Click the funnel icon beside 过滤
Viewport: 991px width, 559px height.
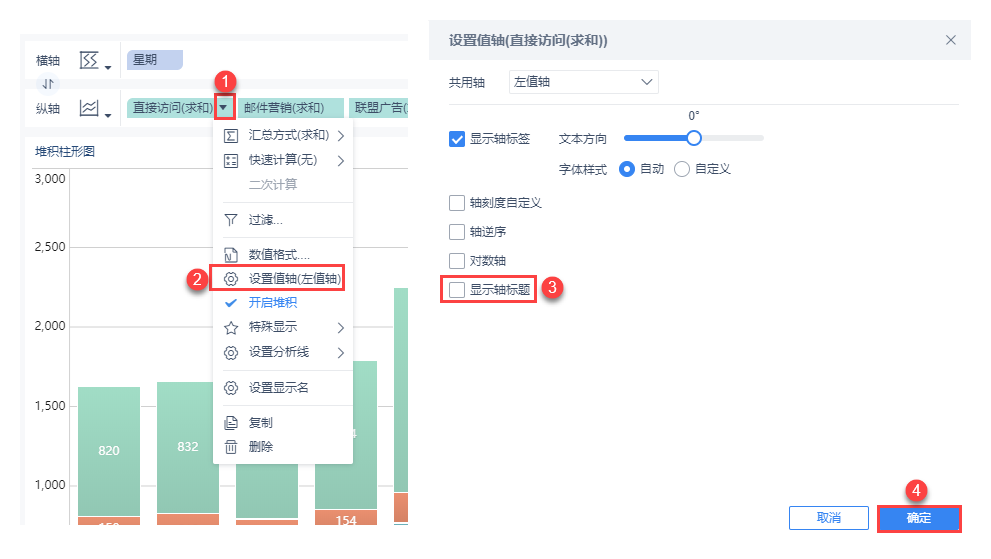pyautogui.click(x=230, y=220)
